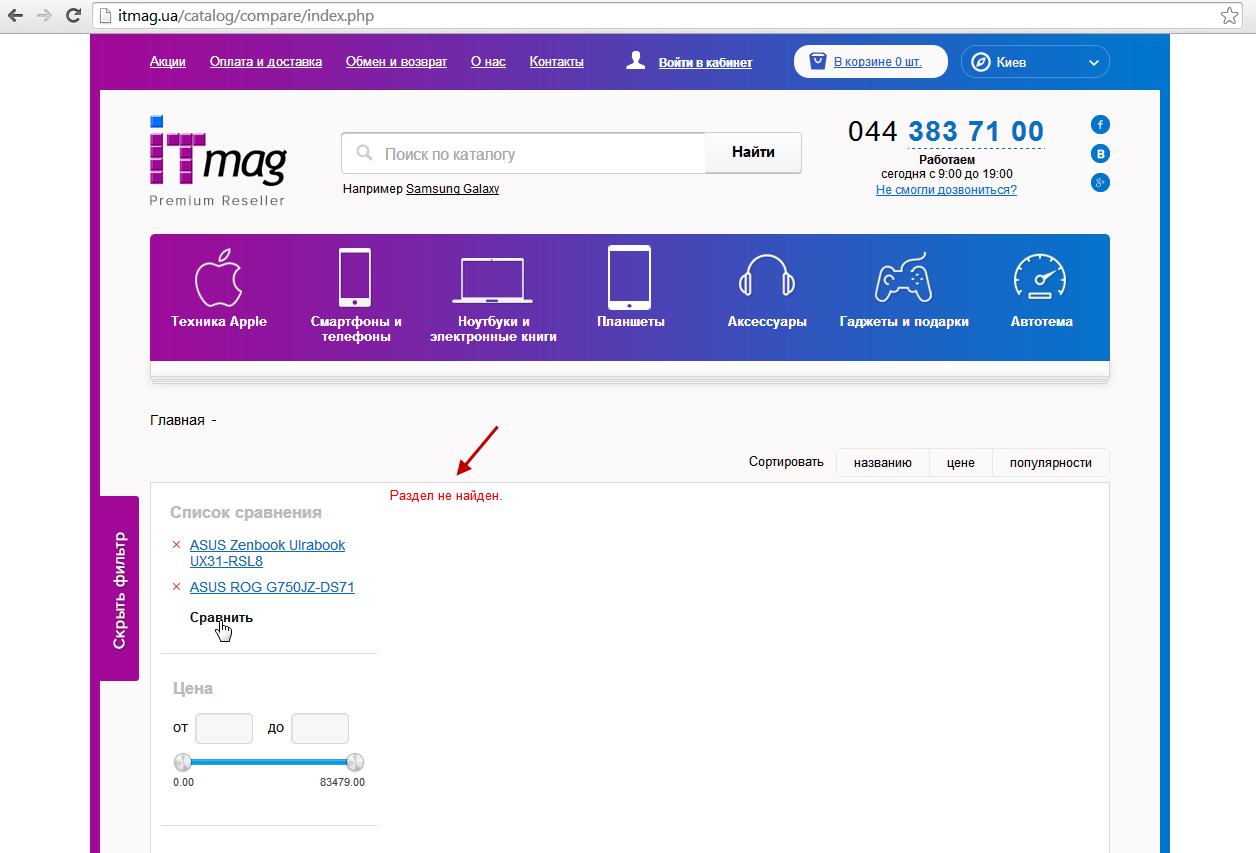1256x853 pixels.
Task: Select the laptop category icon
Action: (x=492, y=280)
